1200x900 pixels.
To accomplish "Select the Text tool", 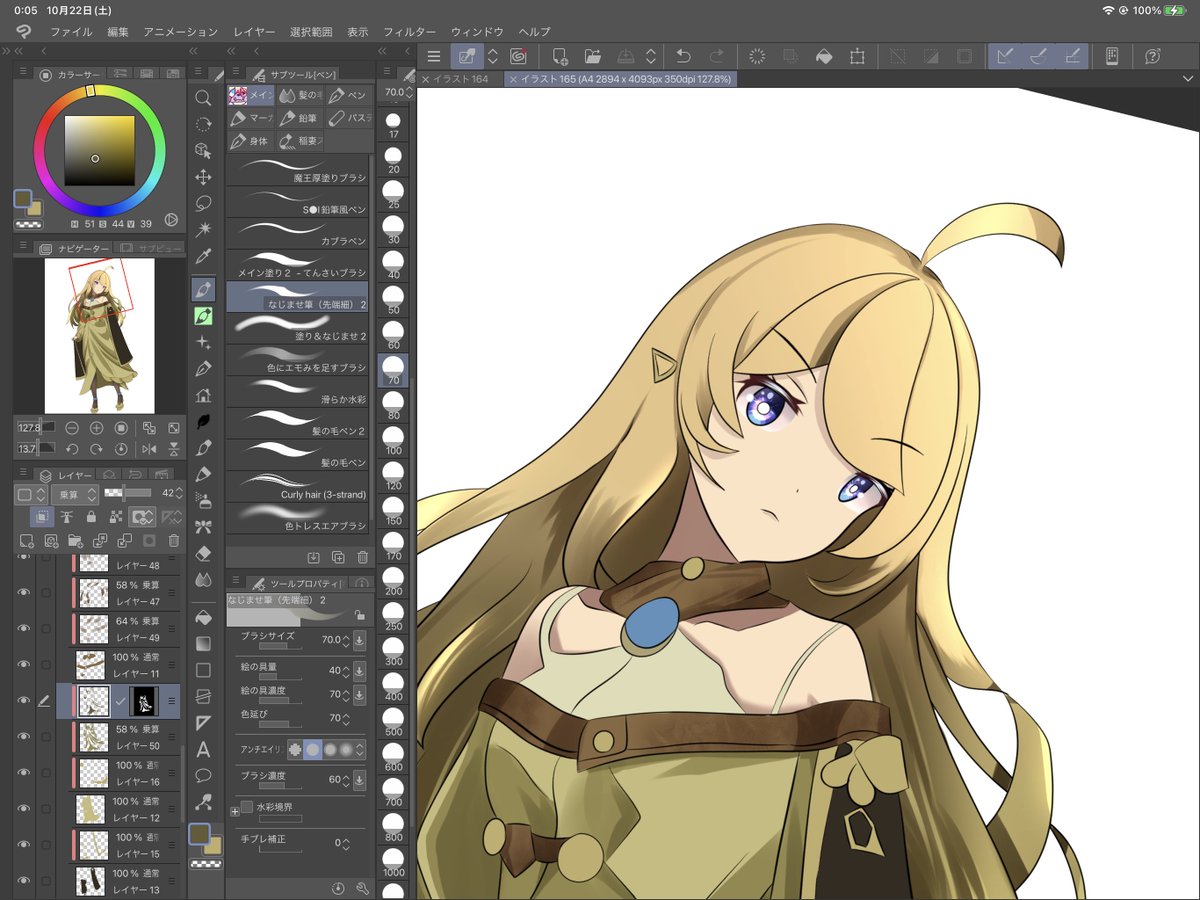I will (203, 749).
